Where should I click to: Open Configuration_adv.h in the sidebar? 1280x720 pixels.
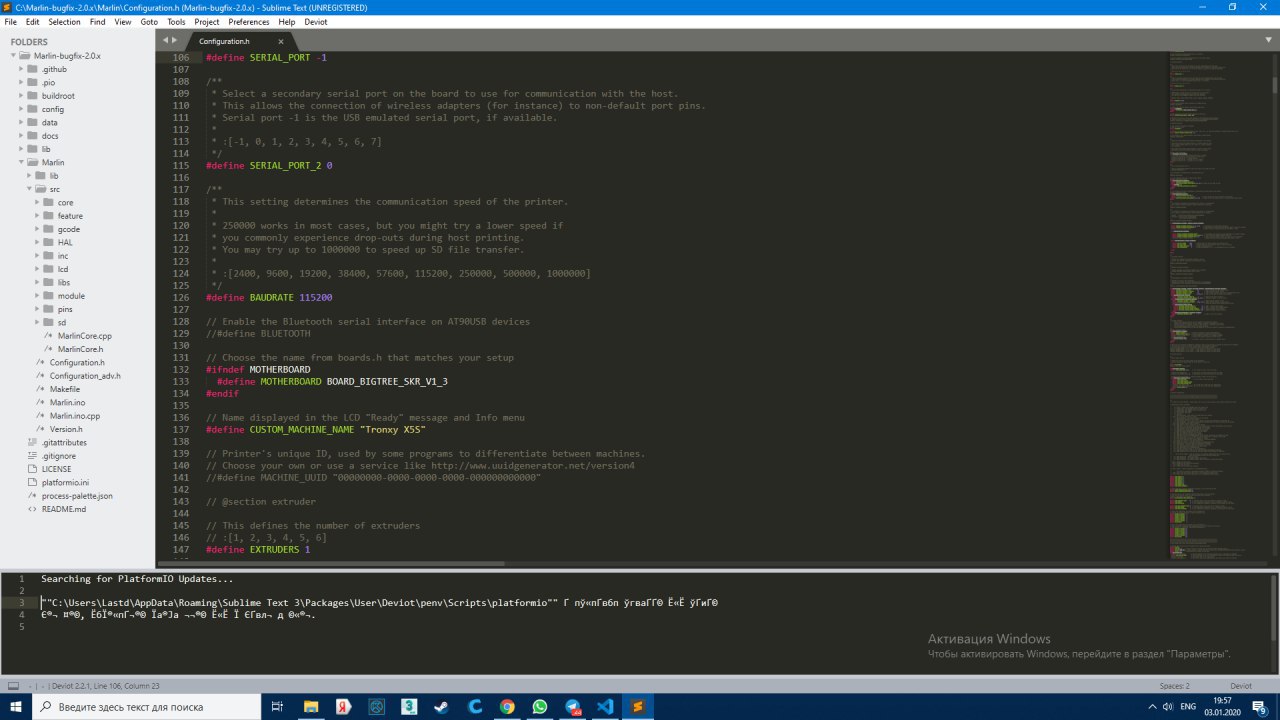click(x=85, y=376)
